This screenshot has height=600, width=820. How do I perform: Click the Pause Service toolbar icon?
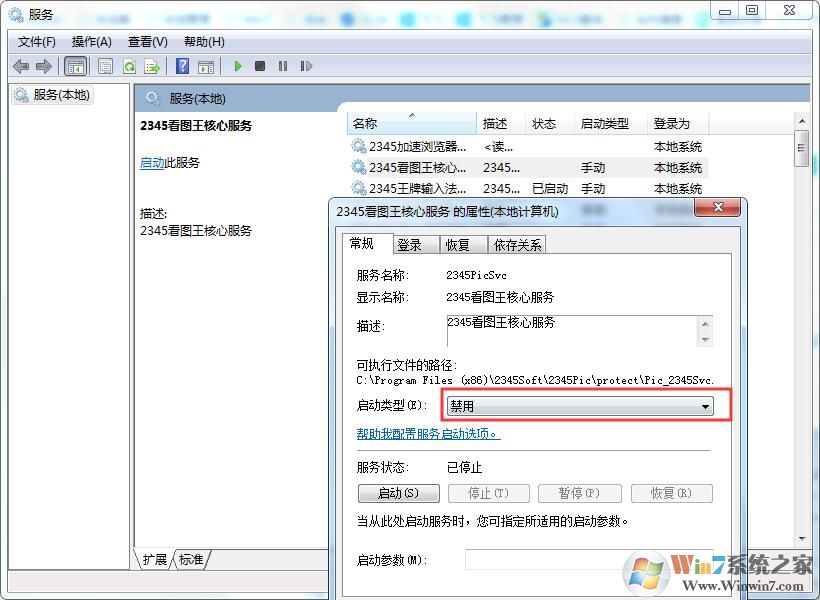(x=283, y=66)
